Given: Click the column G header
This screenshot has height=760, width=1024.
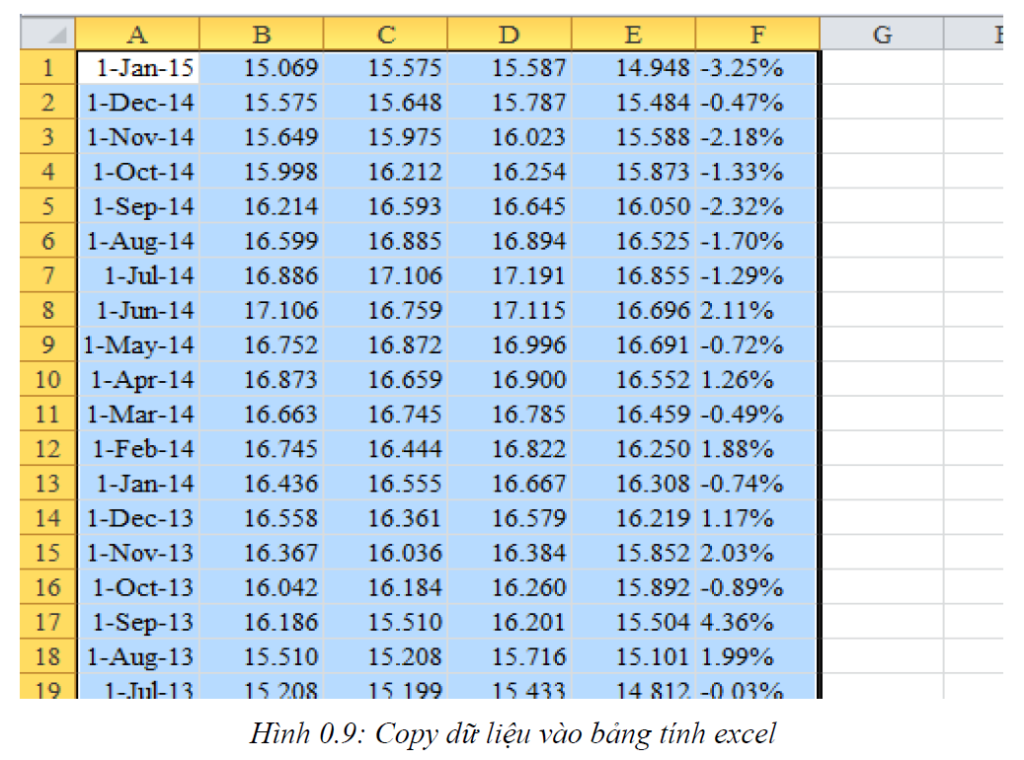Looking at the screenshot, I should [882, 36].
